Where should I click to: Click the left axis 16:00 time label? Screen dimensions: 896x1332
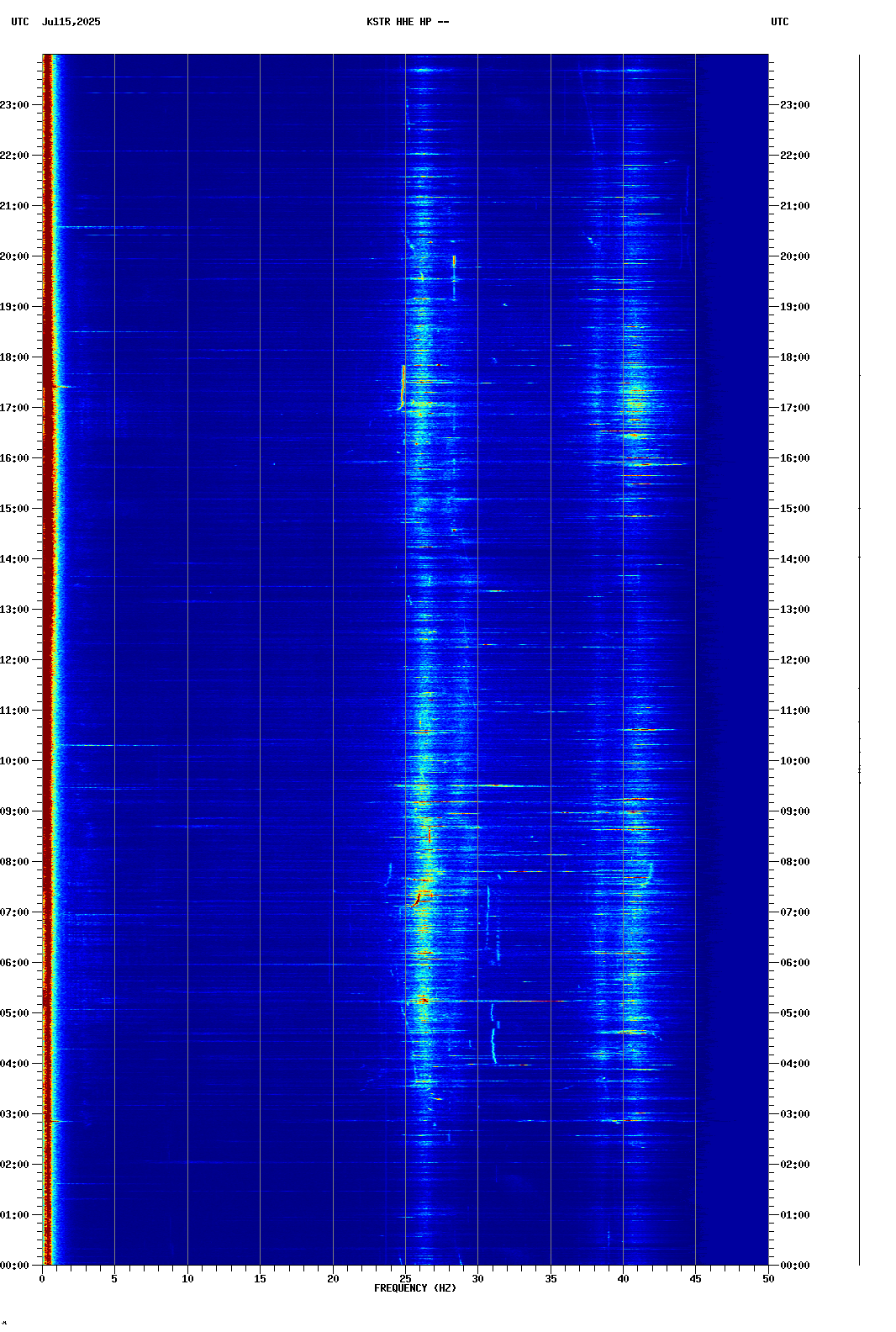pyautogui.click(x=14, y=458)
